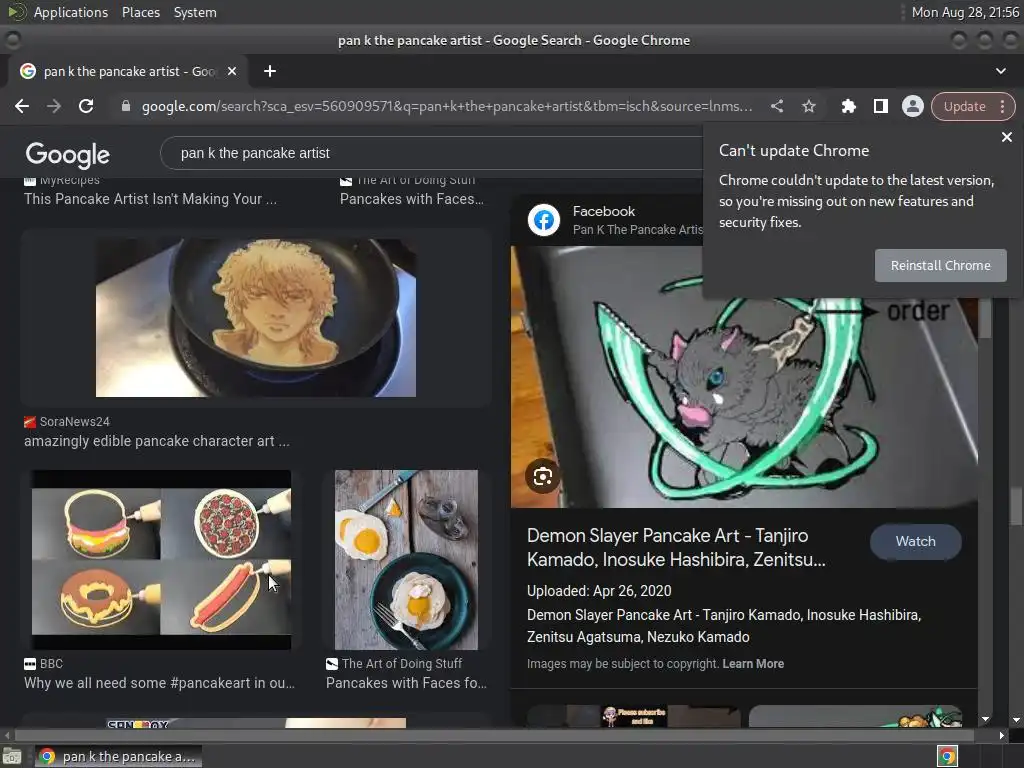Viewport: 1024px width, 768px height.
Task: Open the tab search dropdown arrow
Action: tap(1000, 71)
